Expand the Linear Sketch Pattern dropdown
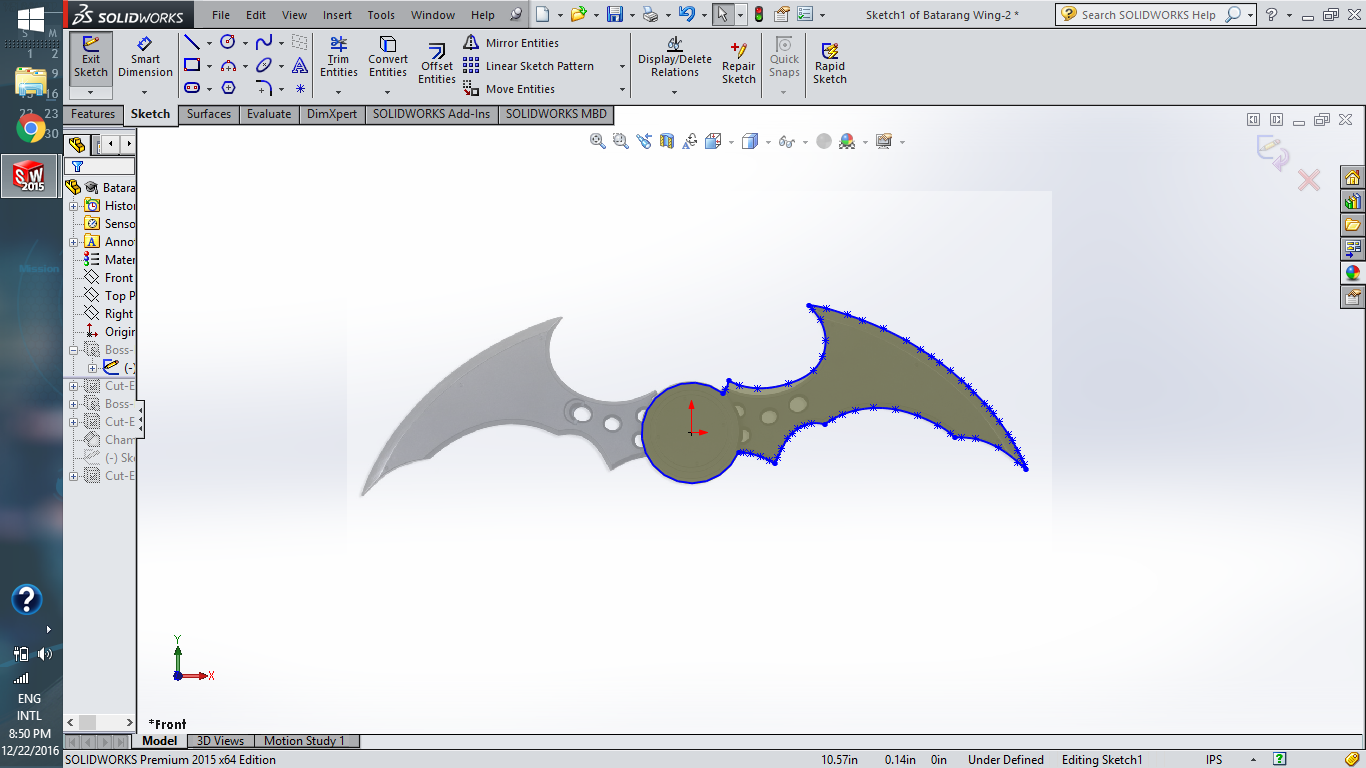 (622, 66)
